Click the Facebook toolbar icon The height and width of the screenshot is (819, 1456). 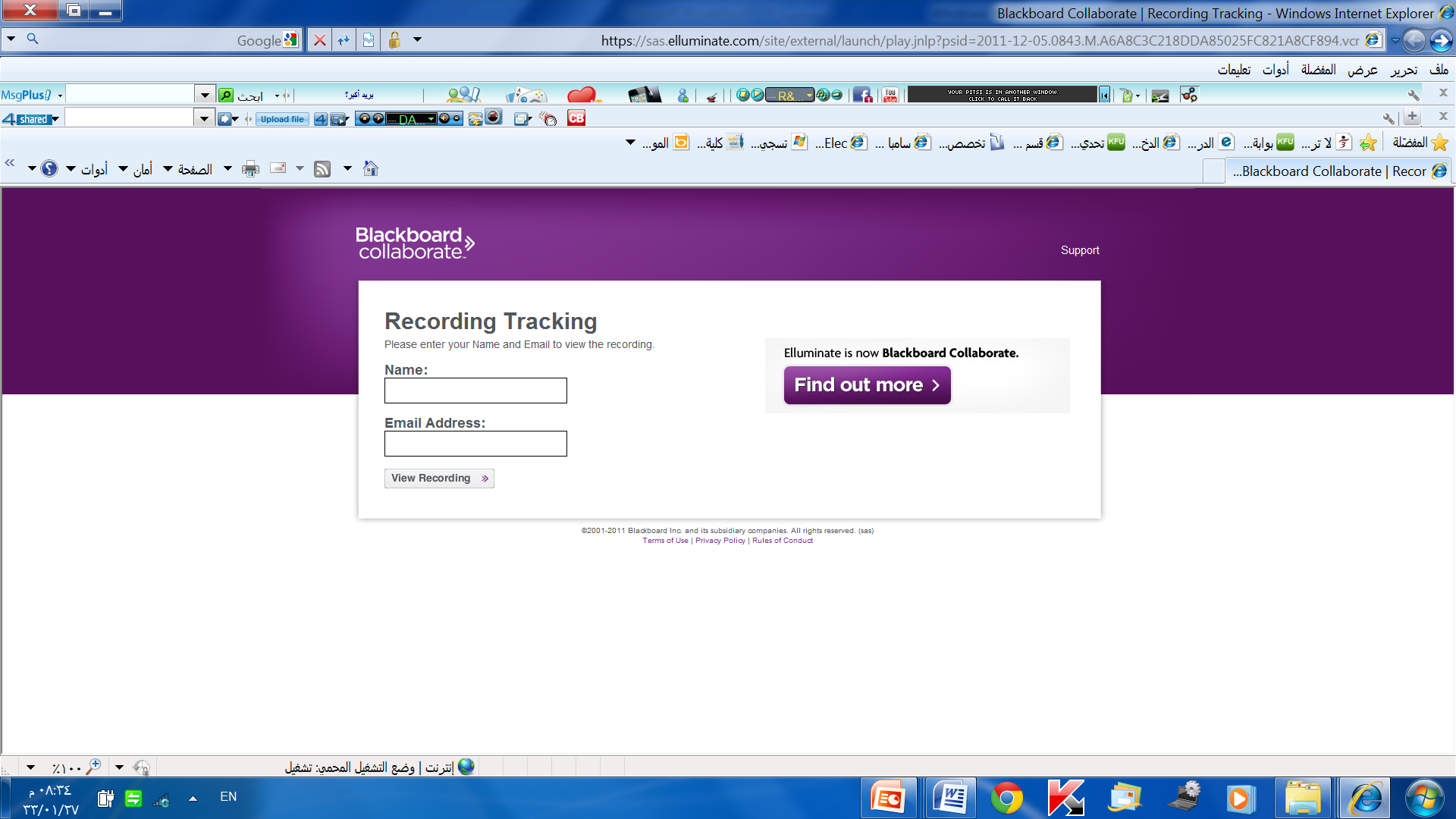[x=862, y=95]
